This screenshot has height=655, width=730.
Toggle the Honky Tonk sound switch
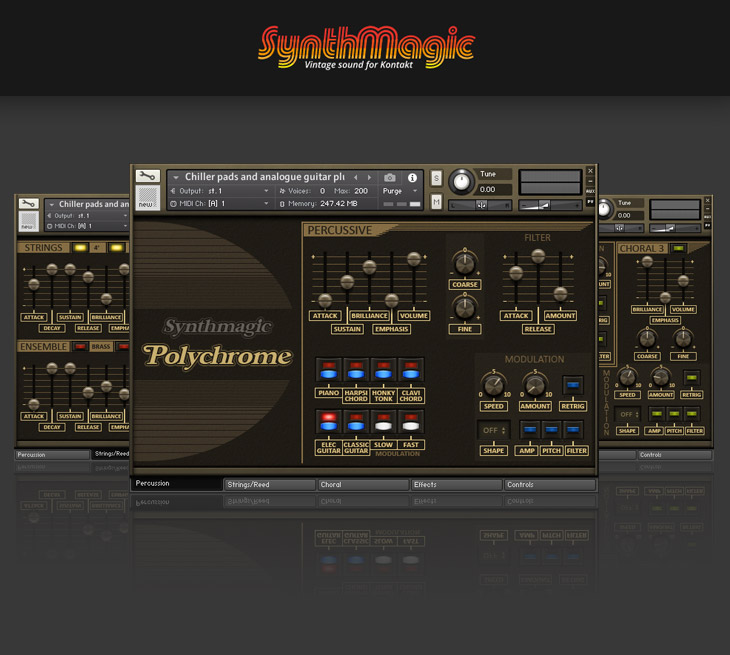click(383, 370)
